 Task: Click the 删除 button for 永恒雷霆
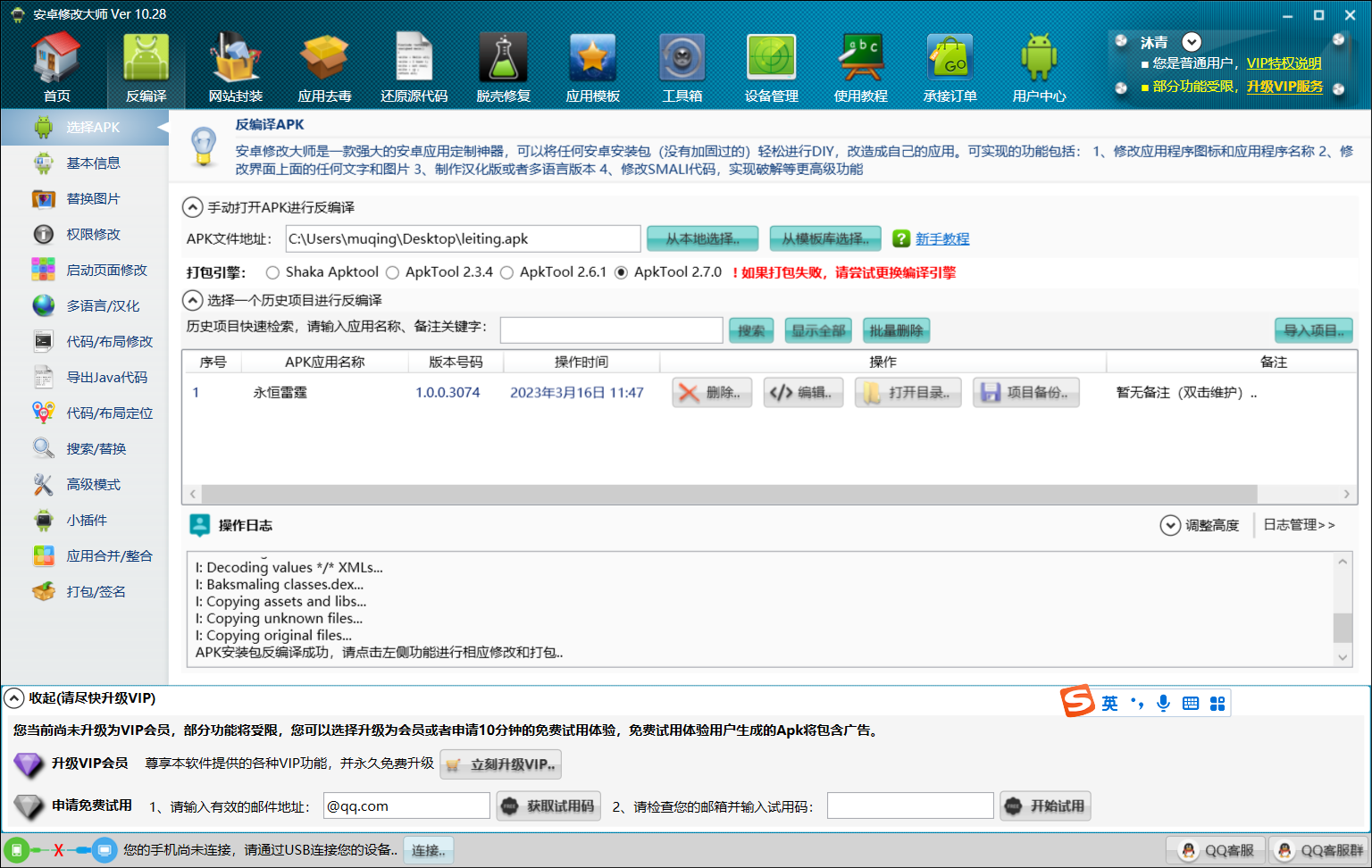(x=712, y=392)
